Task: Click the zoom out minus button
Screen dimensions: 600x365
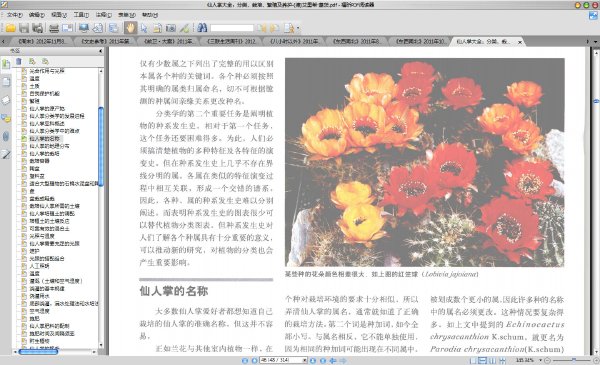Action: point(548,360)
